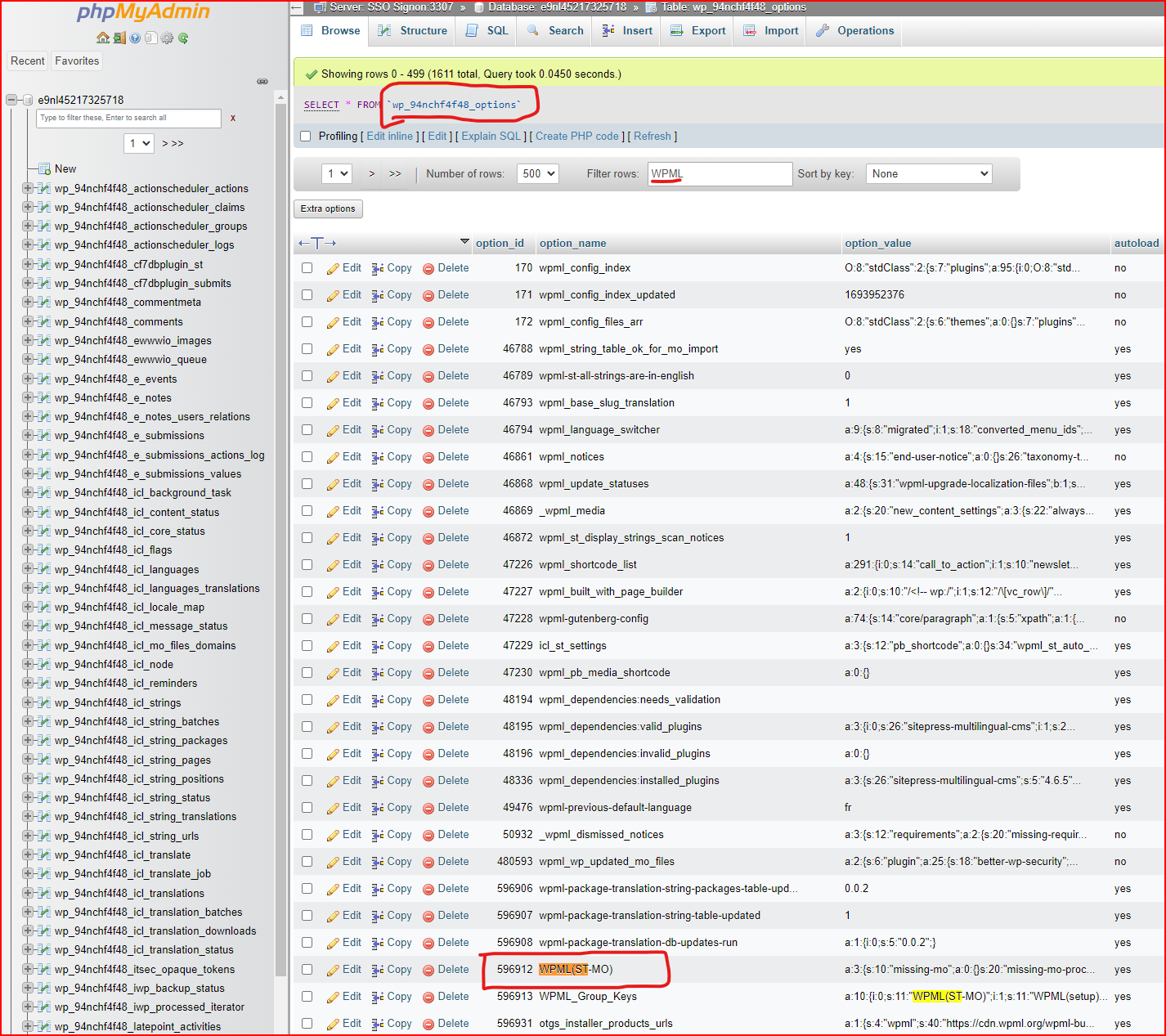Open the Sort by key dropdown
Image resolution: width=1166 pixels, height=1036 pixels.
(x=928, y=173)
